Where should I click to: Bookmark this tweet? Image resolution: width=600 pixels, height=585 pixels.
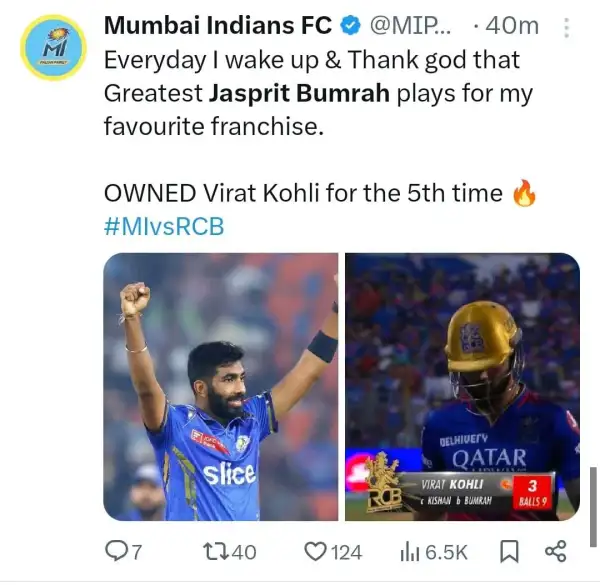[x=509, y=552]
